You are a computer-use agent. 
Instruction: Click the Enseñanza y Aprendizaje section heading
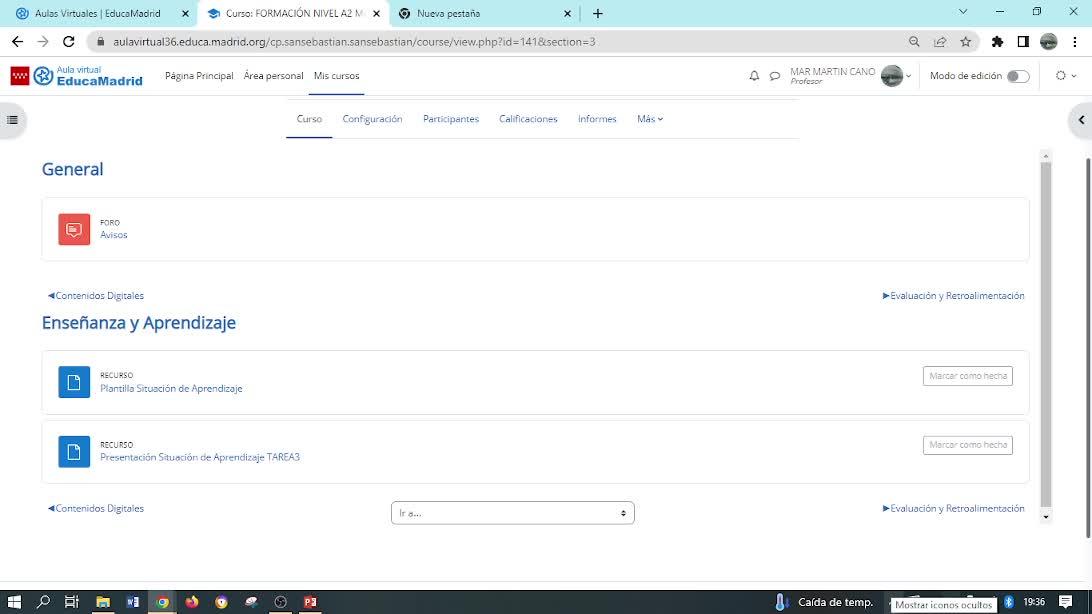tap(139, 323)
